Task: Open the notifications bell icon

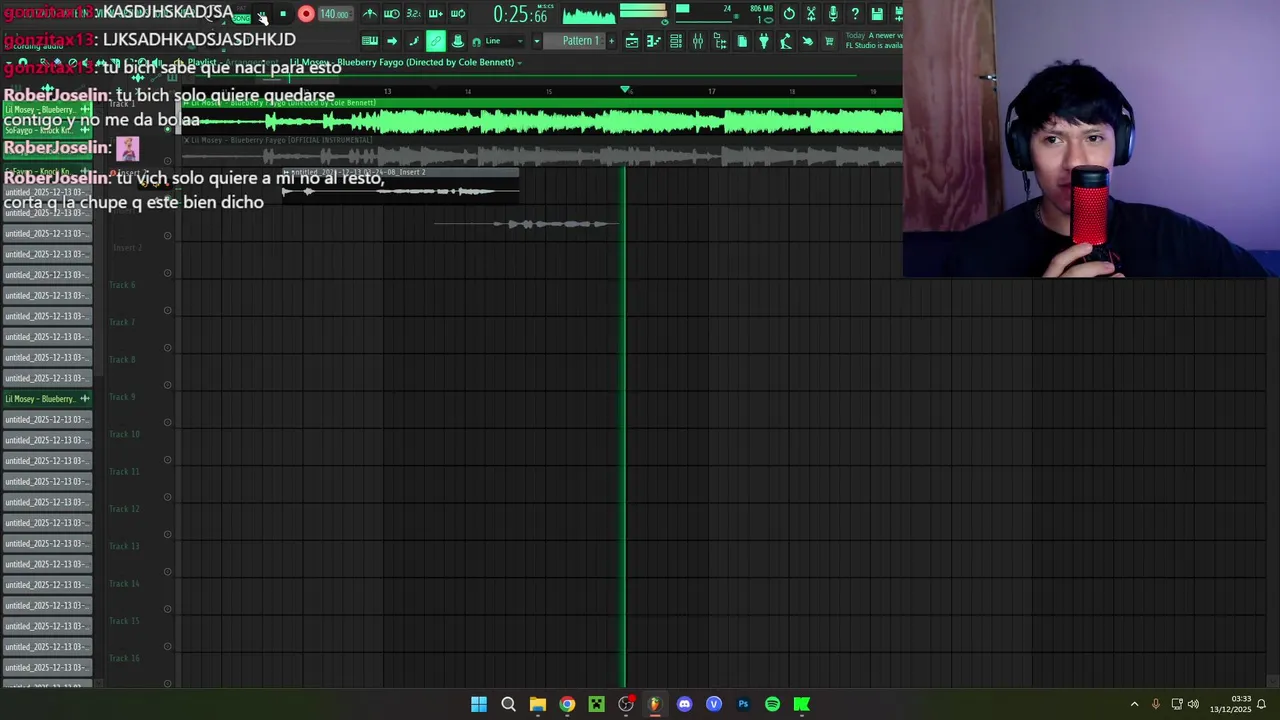Action: pos(1262,704)
